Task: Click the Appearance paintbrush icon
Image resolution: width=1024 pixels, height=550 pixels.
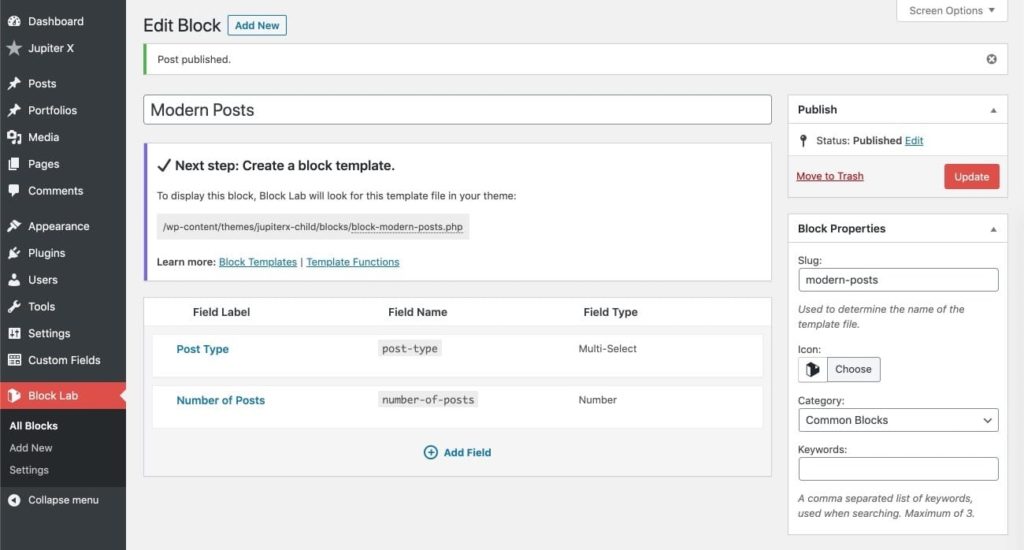Action: pyautogui.click(x=14, y=225)
